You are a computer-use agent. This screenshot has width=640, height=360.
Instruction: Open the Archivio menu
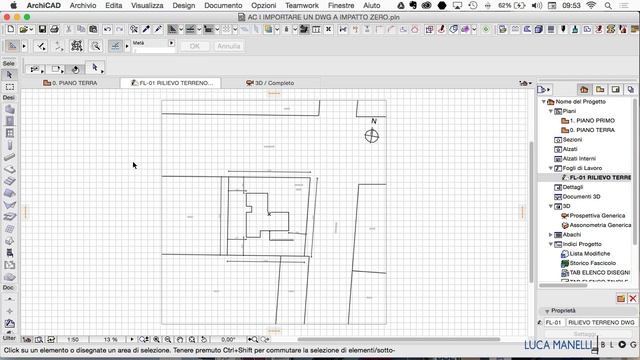pyautogui.click(x=83, y=6)
